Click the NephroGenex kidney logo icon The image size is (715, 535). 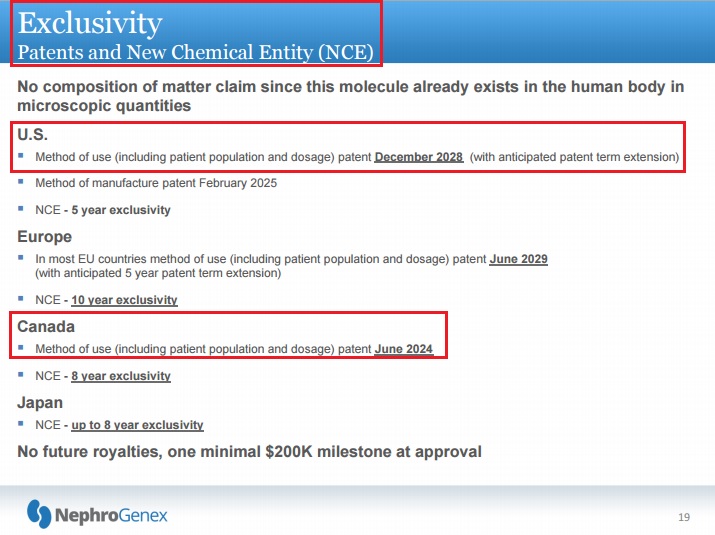point(39,513)
